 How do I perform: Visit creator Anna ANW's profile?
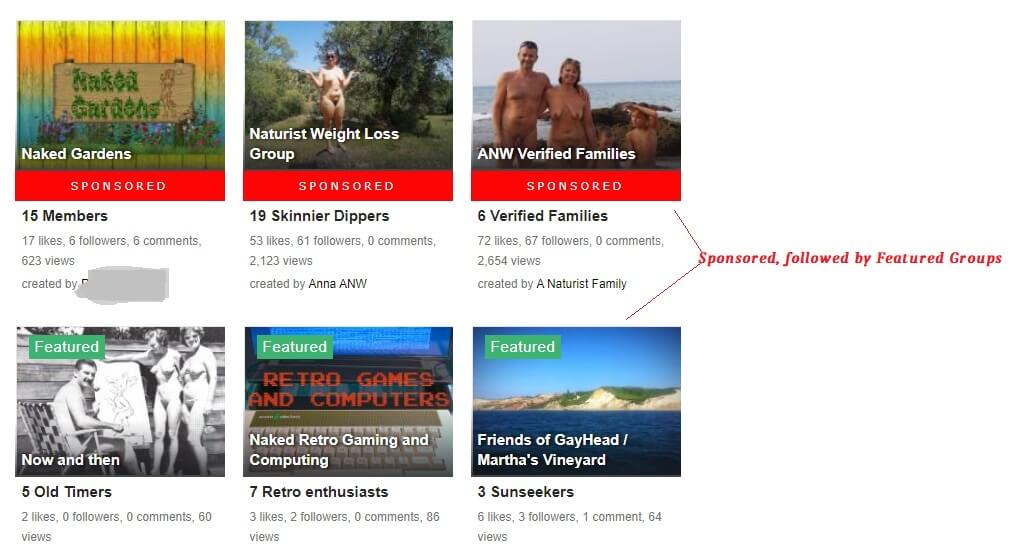pyautogui.click(x=338, y=284)
